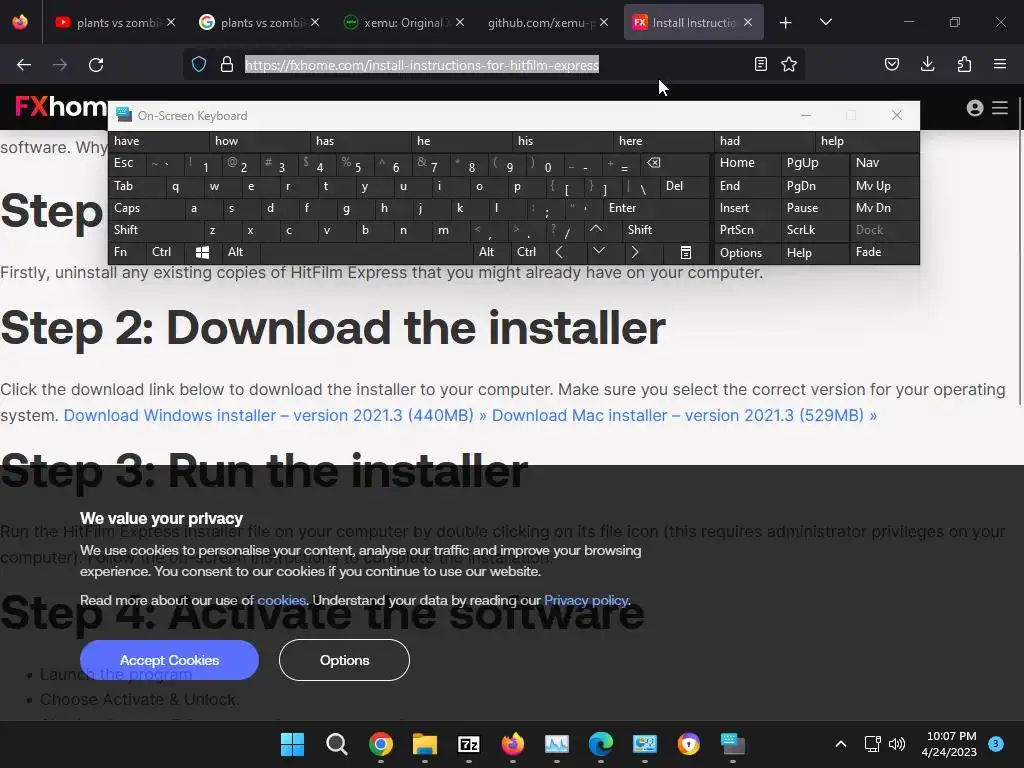The image size is (1024, 768).
Task: Bookmark this page with the star icon
Action: pos(789,64)
